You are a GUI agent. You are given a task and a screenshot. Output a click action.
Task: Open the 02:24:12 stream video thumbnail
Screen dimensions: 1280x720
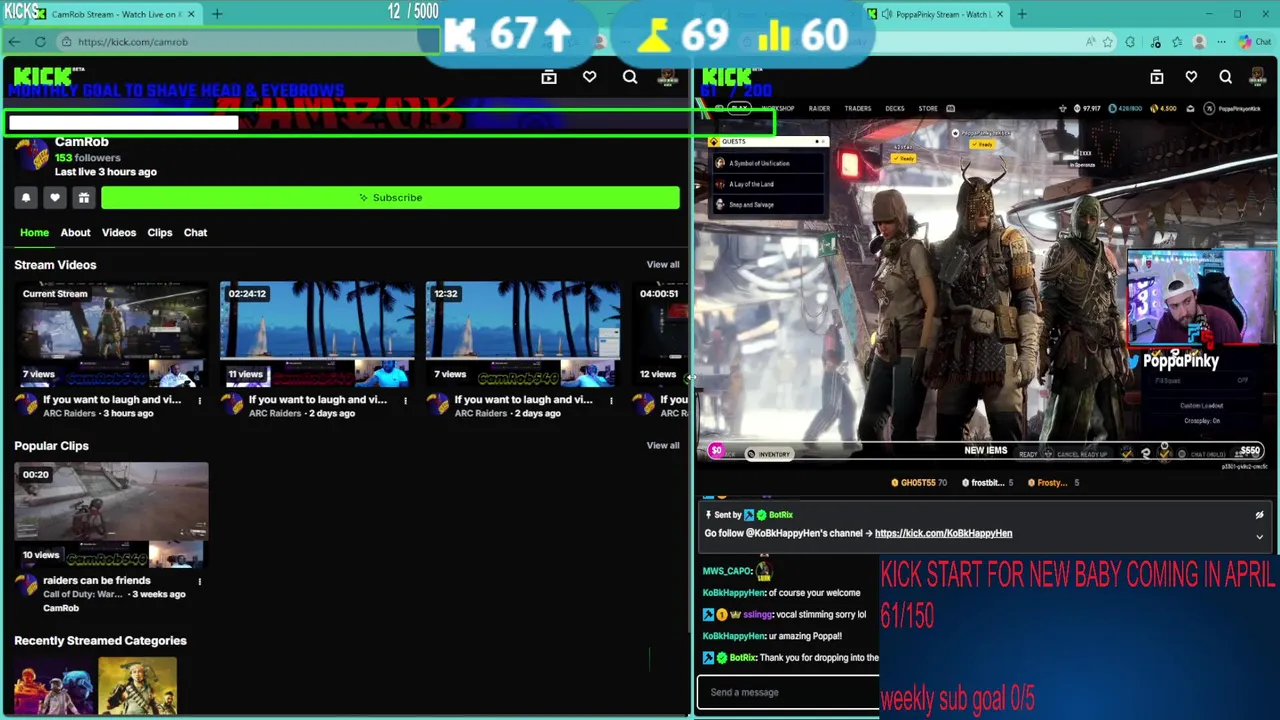(317, 335)
